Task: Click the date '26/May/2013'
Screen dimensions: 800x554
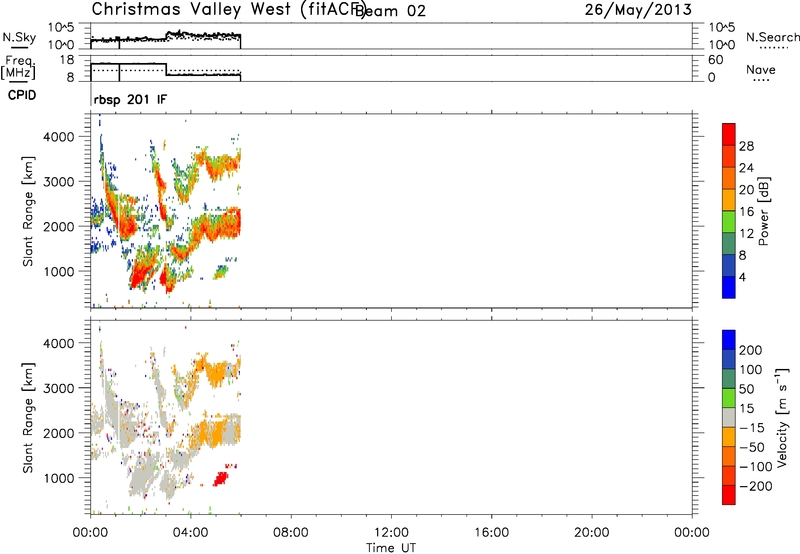Action: click(x=638, y=10)
